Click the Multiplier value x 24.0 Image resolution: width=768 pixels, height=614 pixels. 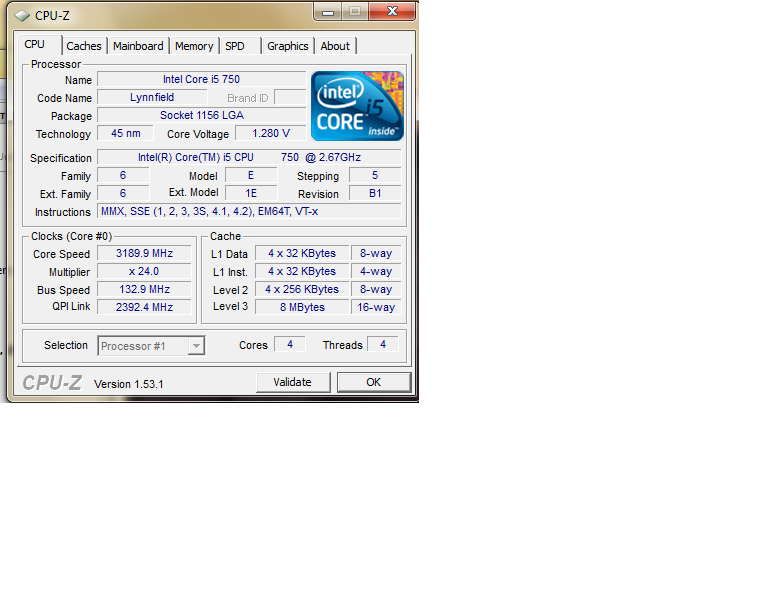point(144,271)
